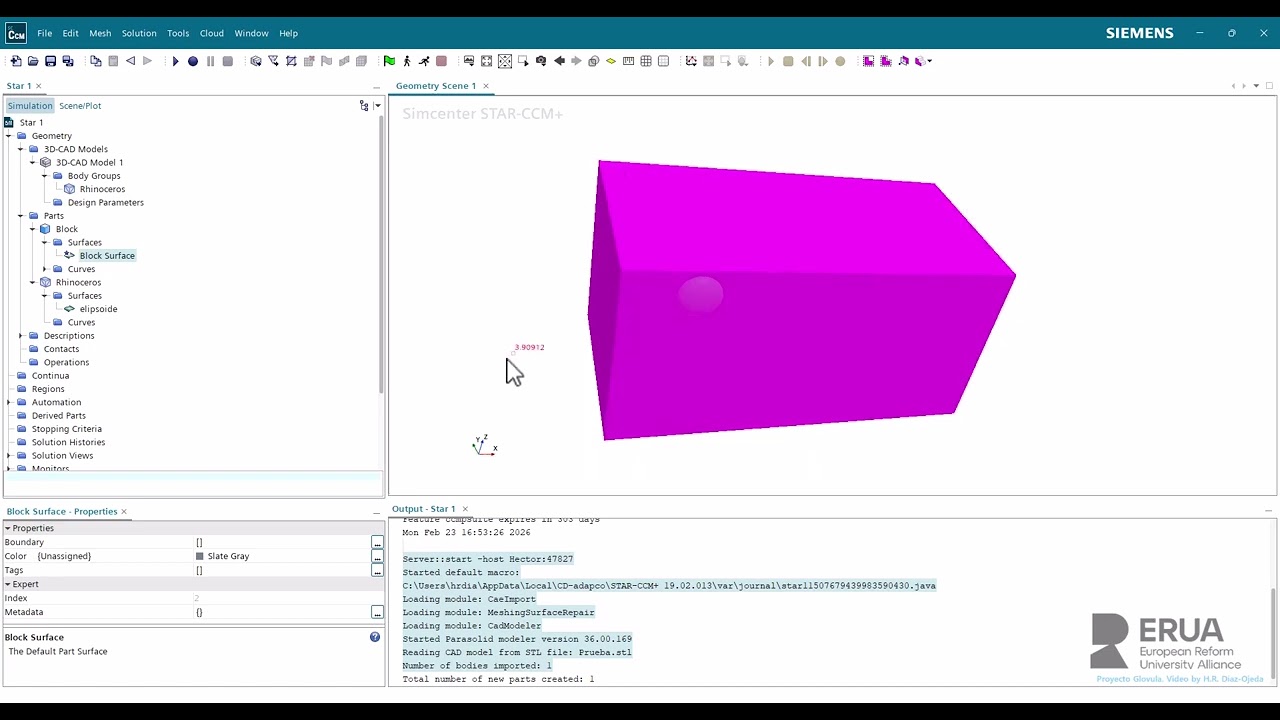1280x720 pixels.
Task: Collapse the Geometry tree node
Action: coord(9,136)
